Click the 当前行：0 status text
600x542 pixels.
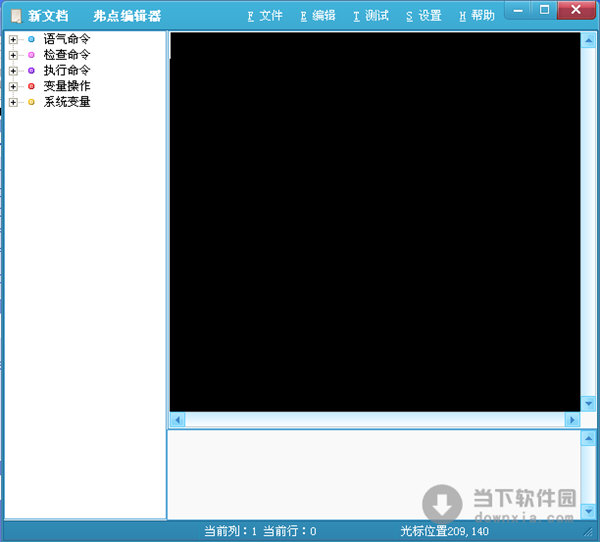click(290, 531)
